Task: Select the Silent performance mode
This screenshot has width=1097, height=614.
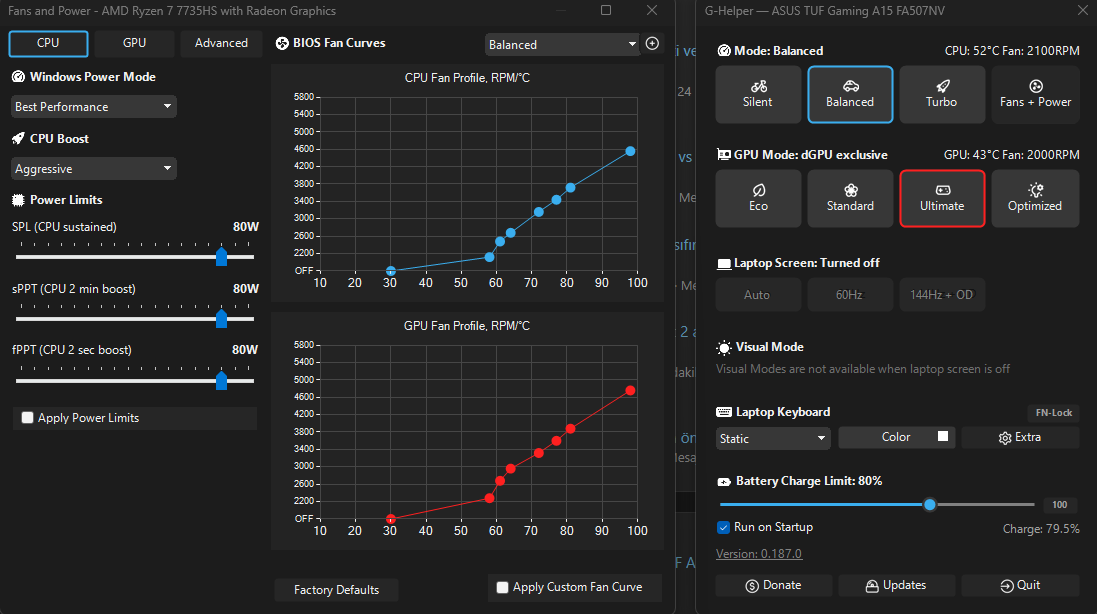Action: [758, 94]
